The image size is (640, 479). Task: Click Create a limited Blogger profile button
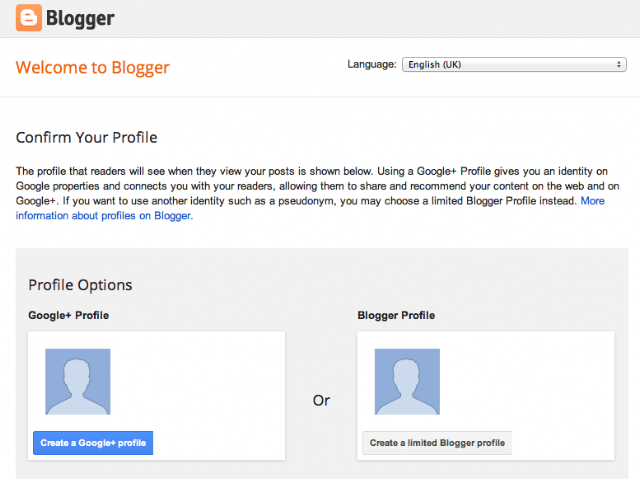coord(437,443)
